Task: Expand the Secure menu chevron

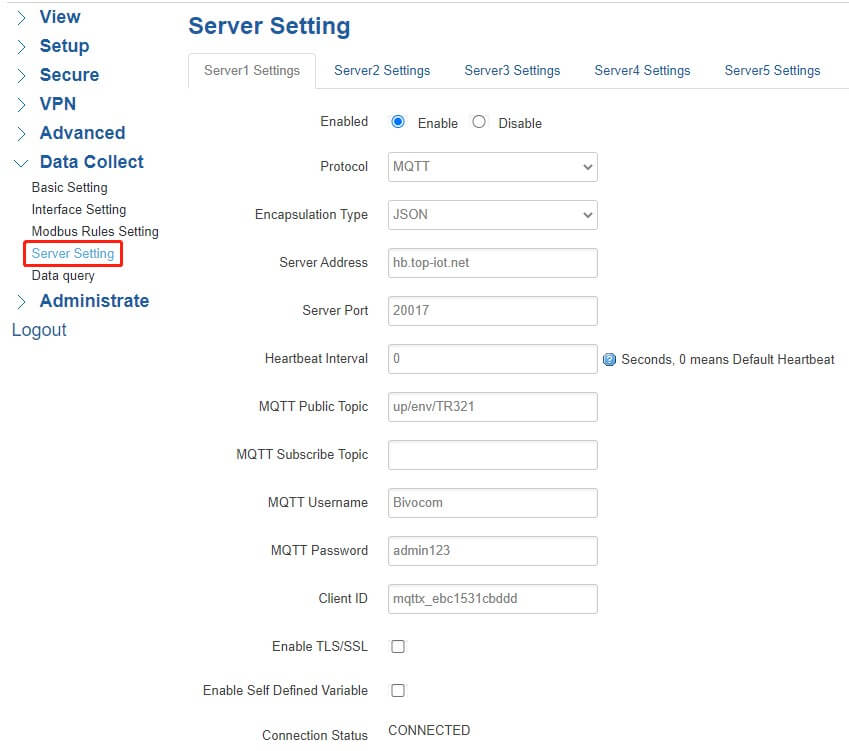Action: coord(21,75)
